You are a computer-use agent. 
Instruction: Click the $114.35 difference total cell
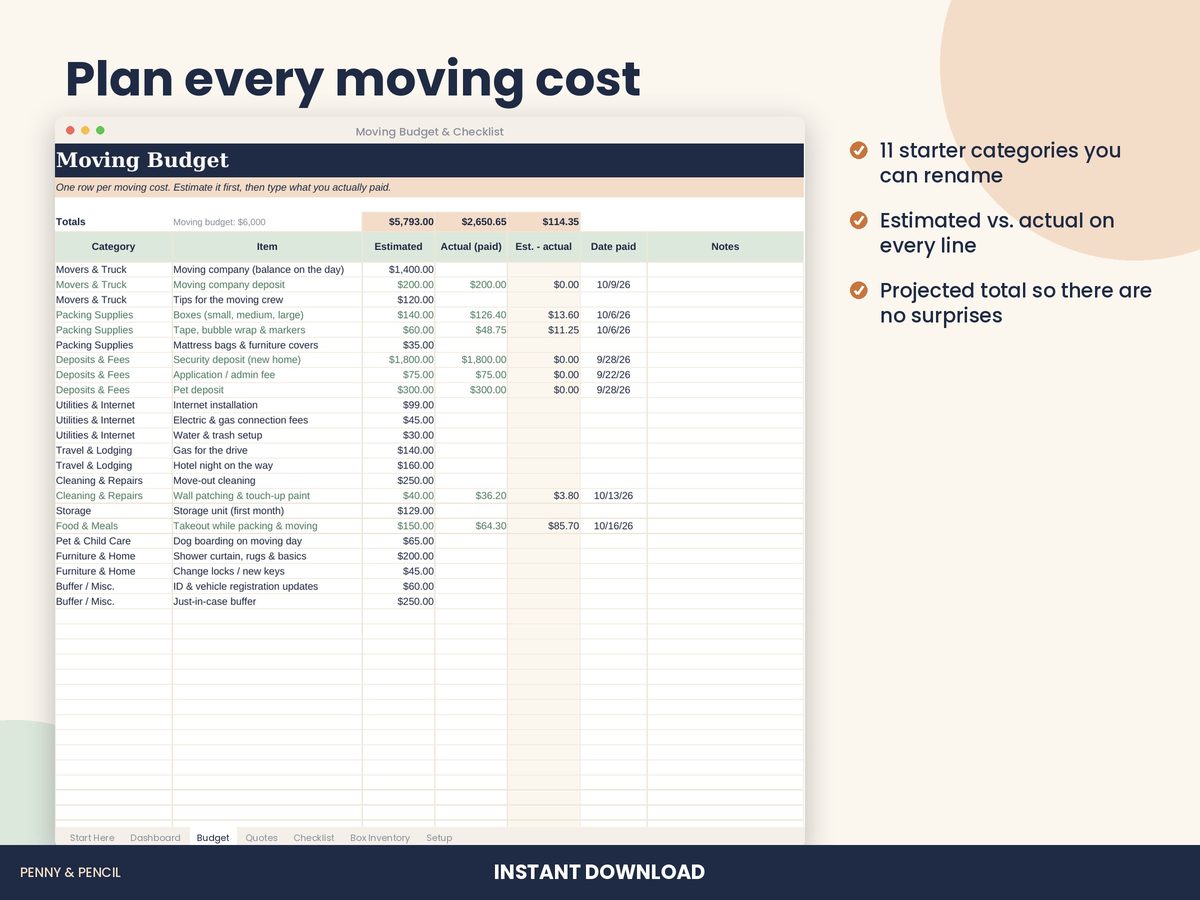(544, 222)
